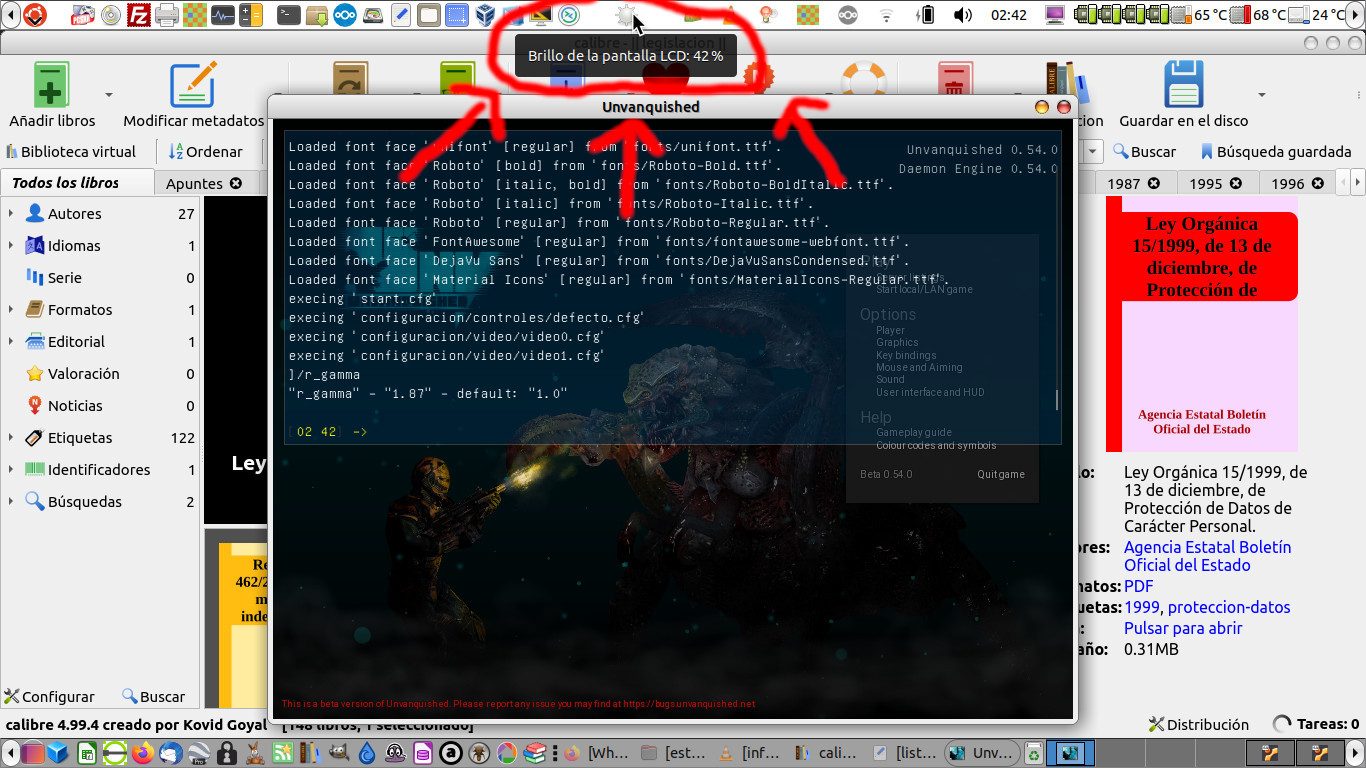Select Graphics in Unvanquished Options
1366x768 pixels.
[x=897, y=342]
